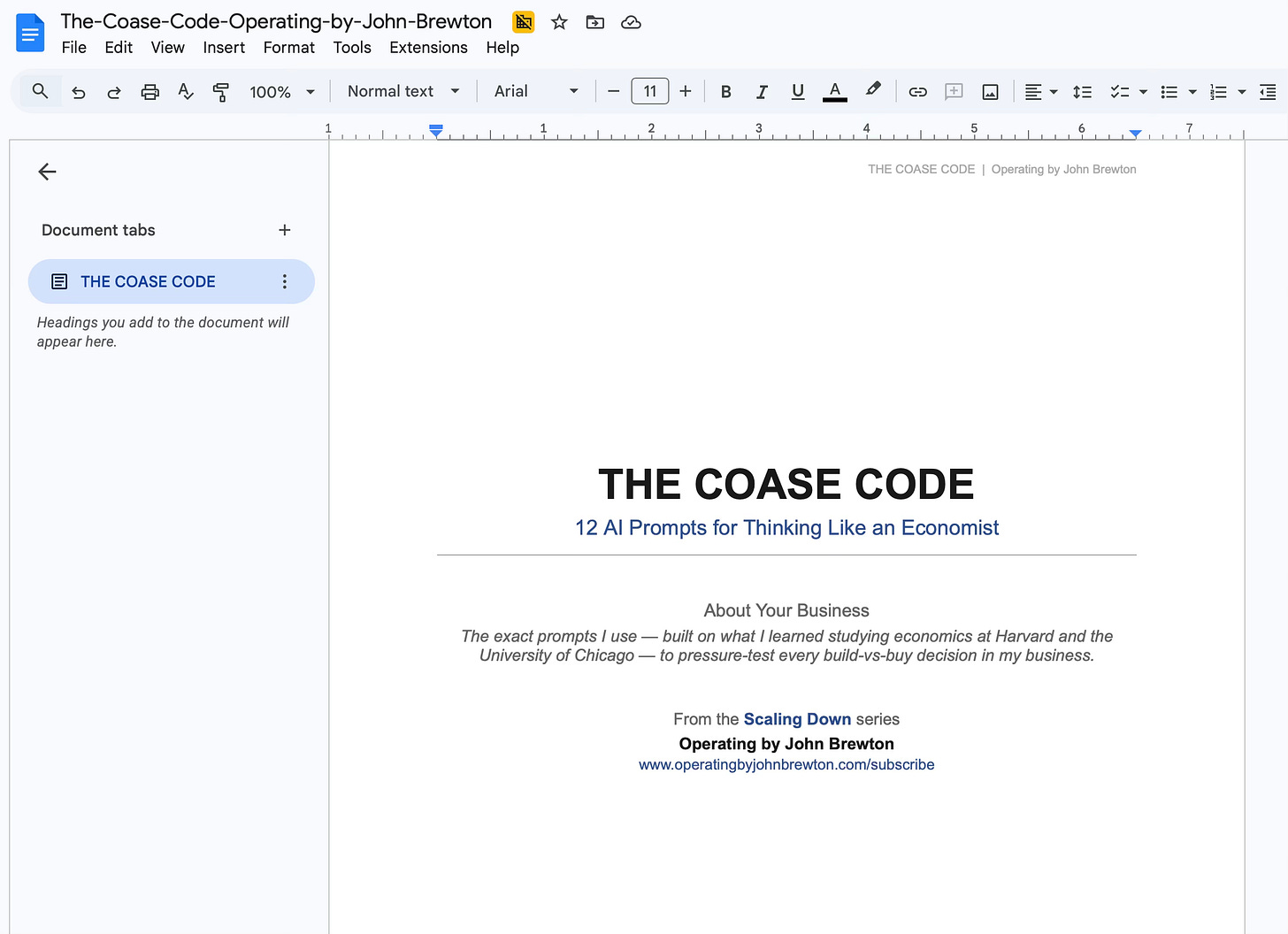Open the text alignment dropdown
This screenshot has width=1288, height=934.
coord(1041,92)
